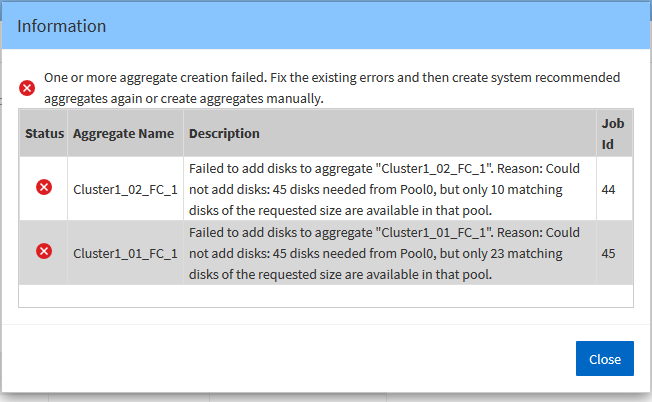Click the error status icon for Cluster1_01_FC_1

pyautogui.click(x=44, y=251)
